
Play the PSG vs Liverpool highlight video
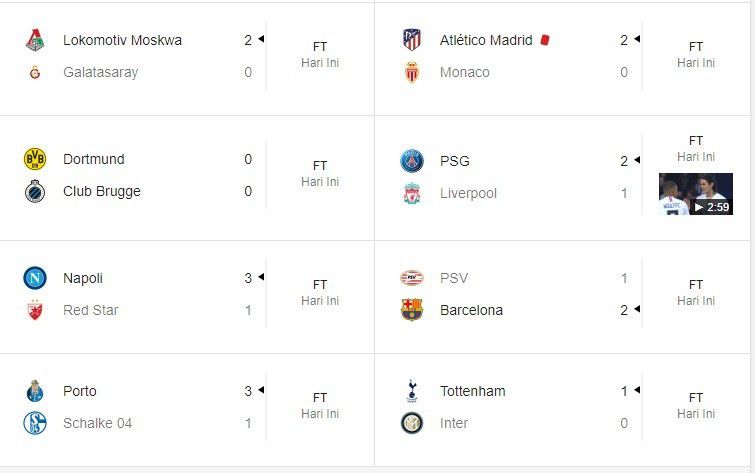[695, 195]
